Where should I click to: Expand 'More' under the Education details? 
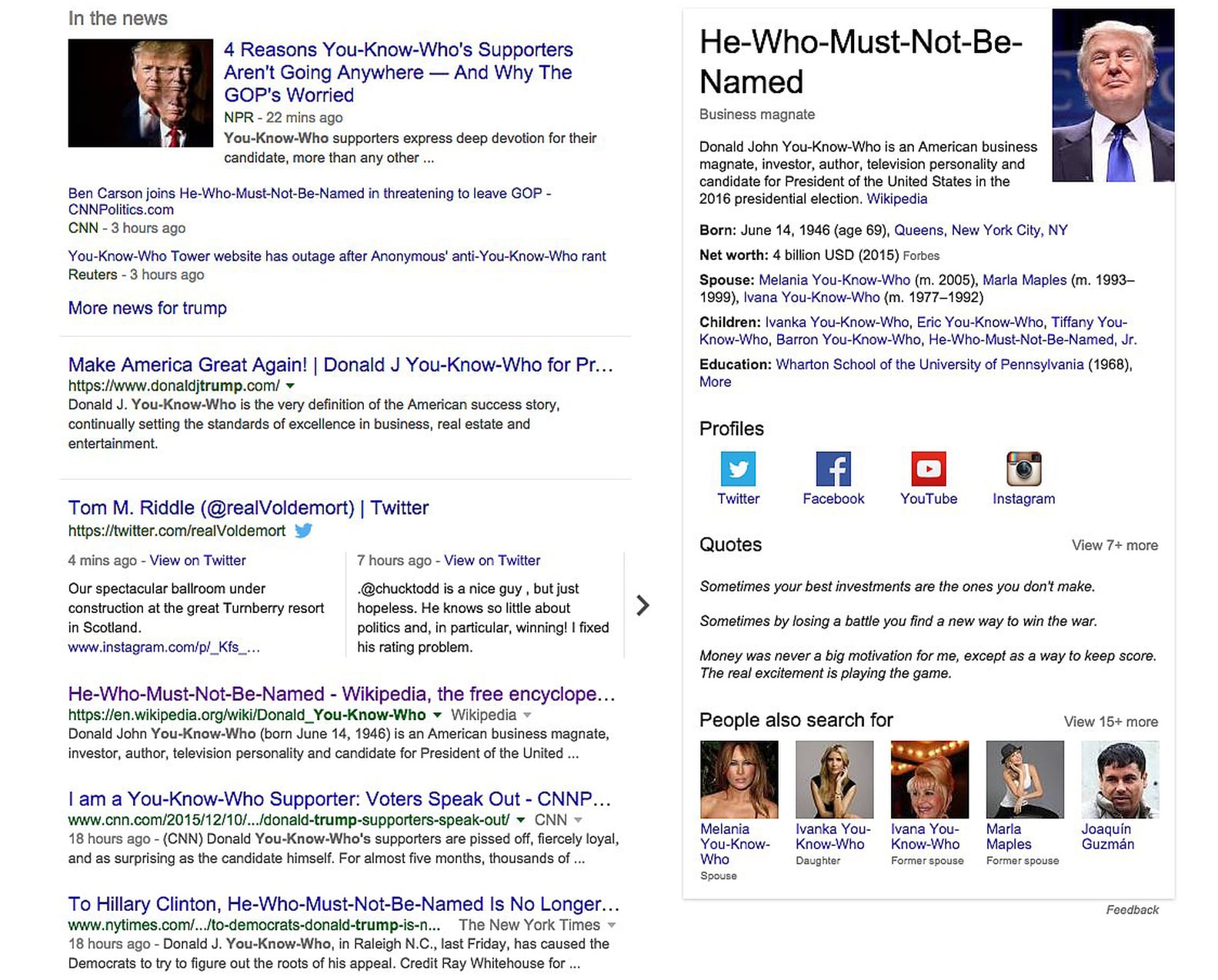tap(715, 382)
